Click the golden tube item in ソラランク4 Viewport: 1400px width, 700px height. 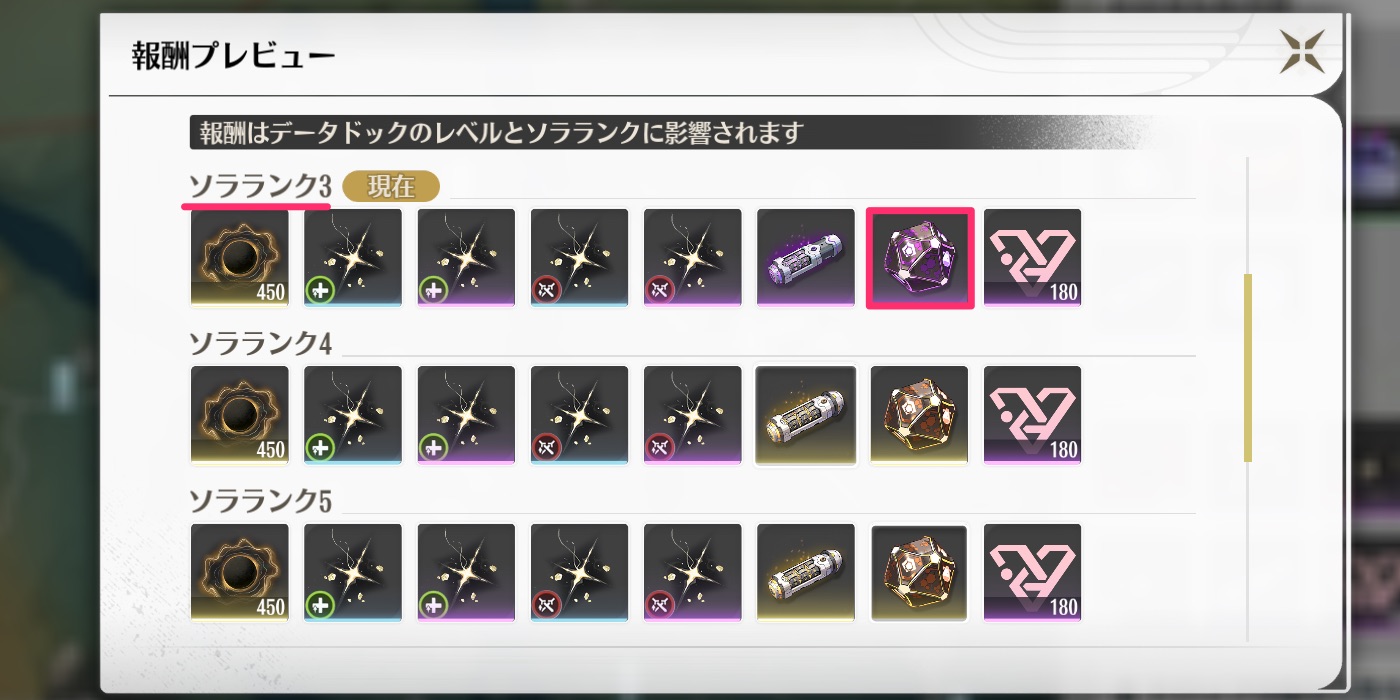[806, 415]
